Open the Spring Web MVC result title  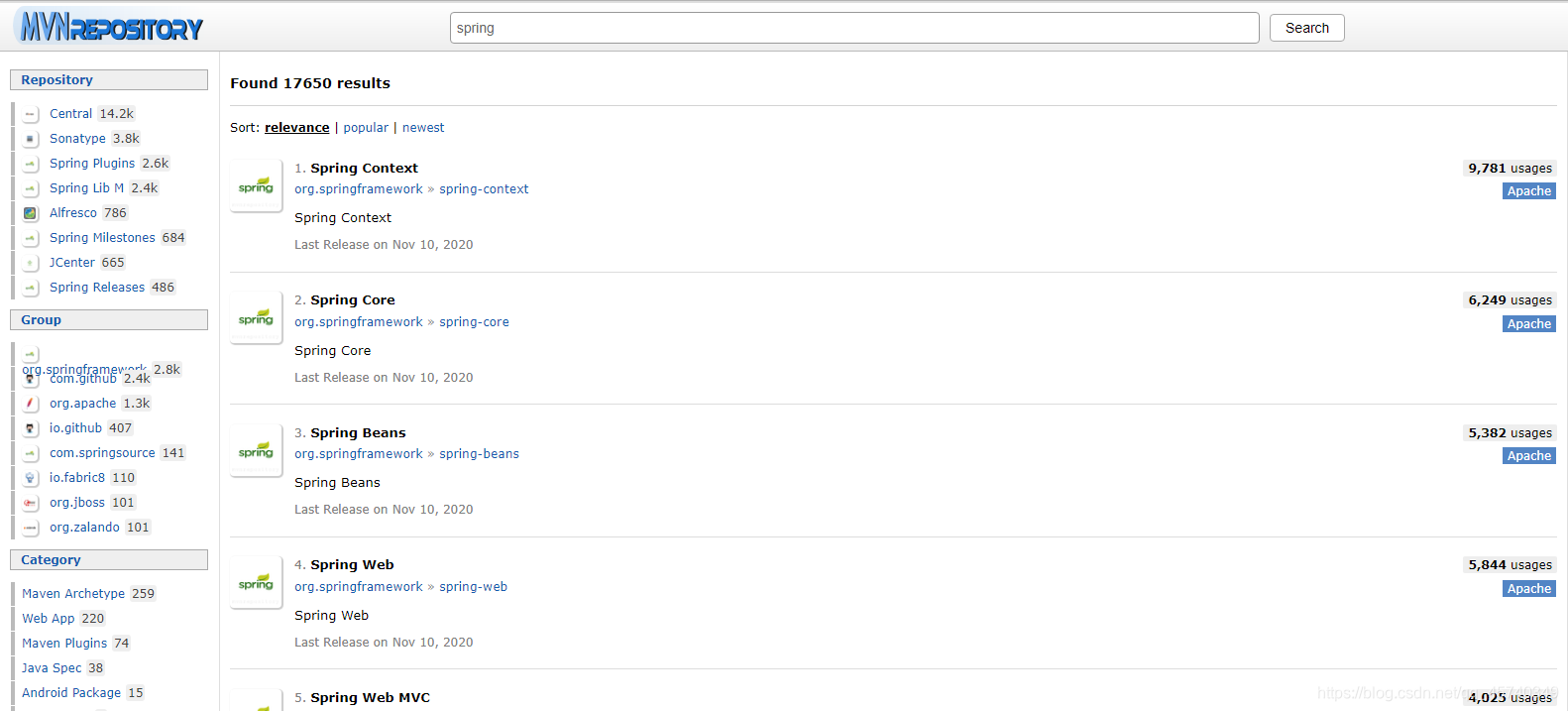coord(370,698)
